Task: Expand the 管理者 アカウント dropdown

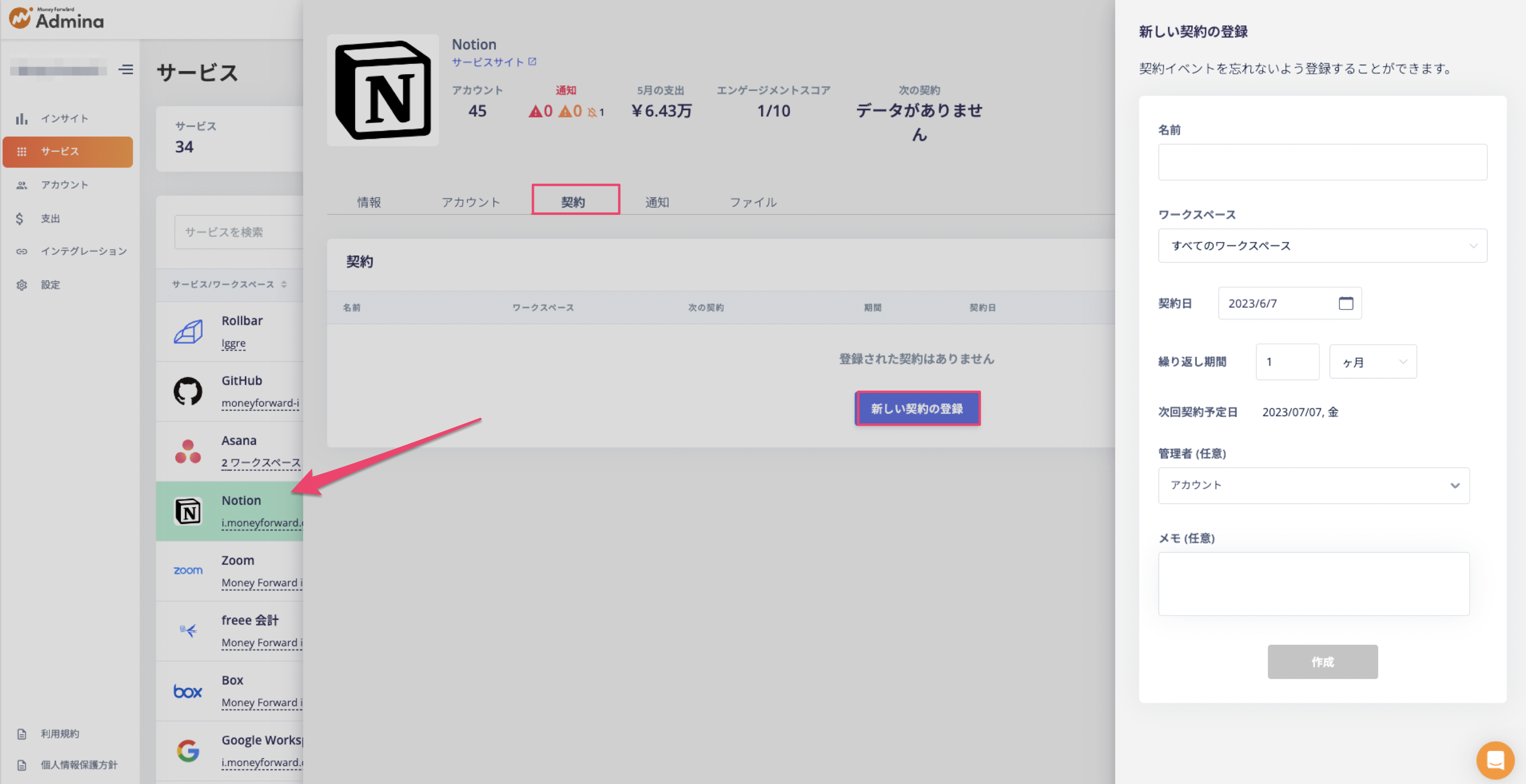Action: [1313, 485]
